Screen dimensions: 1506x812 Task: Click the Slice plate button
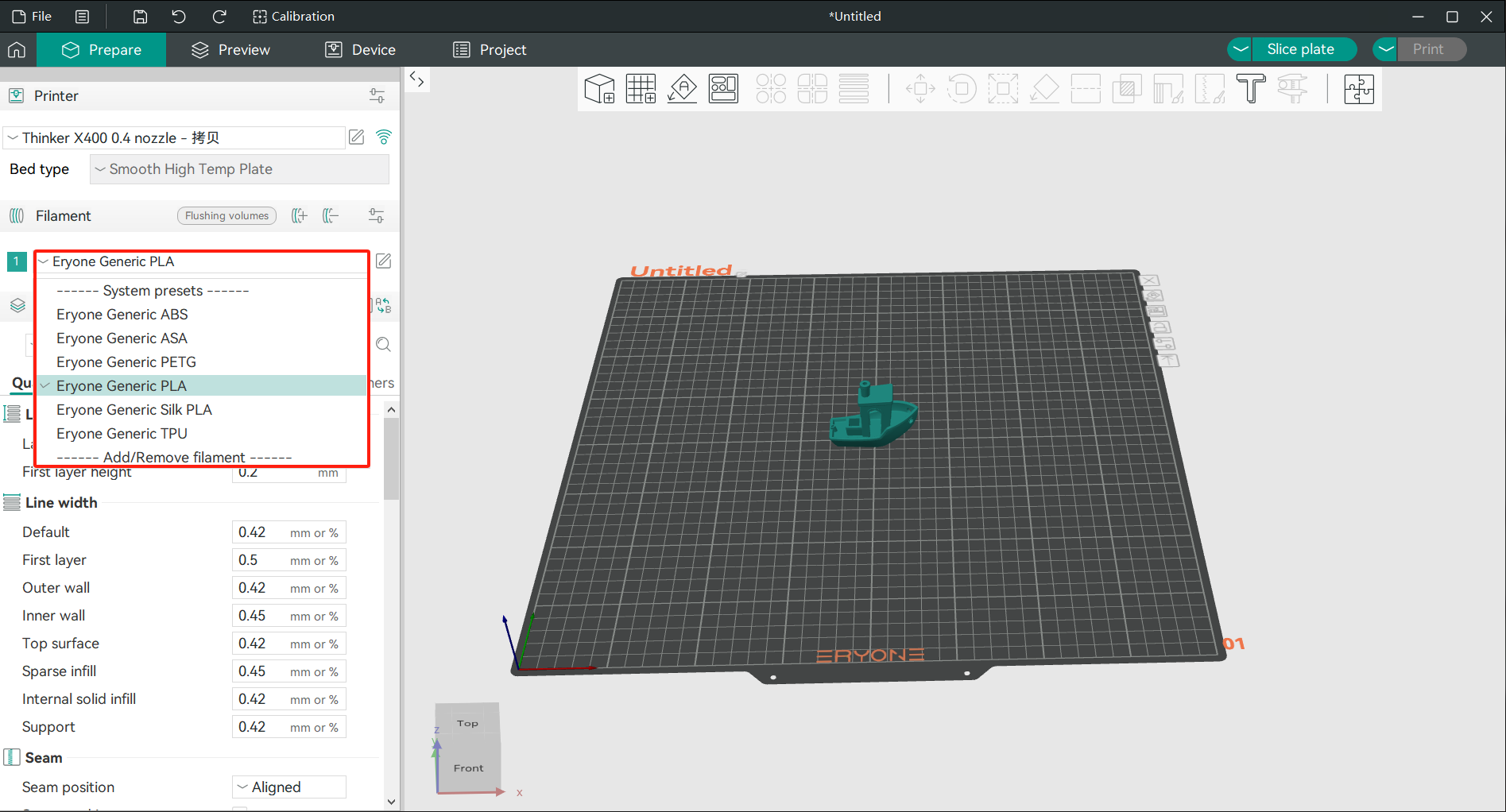point(1304,49)
